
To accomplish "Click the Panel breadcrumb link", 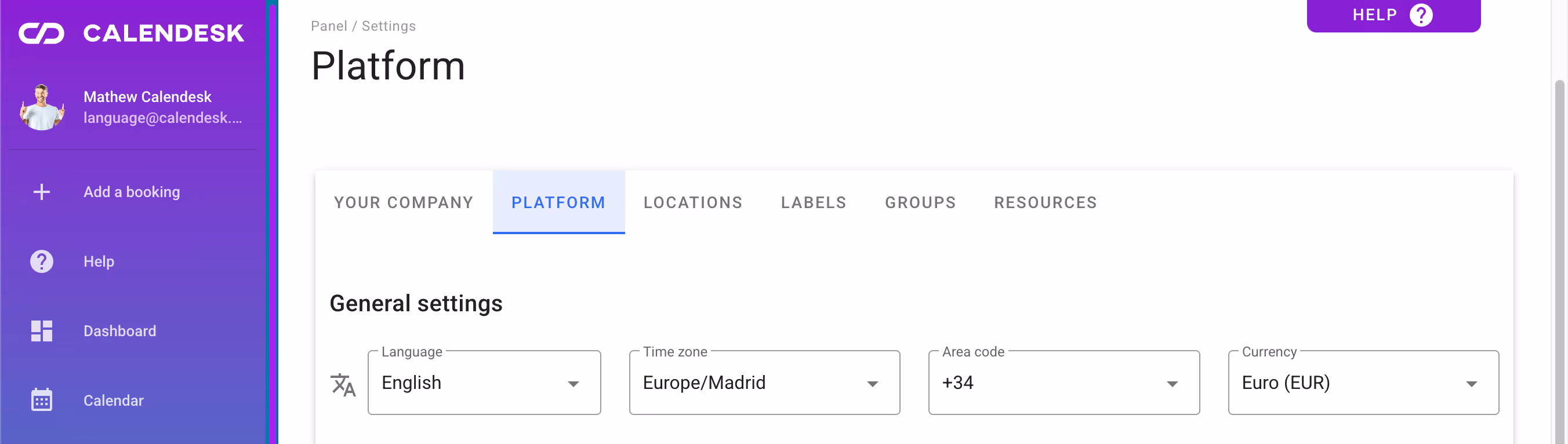I will point(329,26).
